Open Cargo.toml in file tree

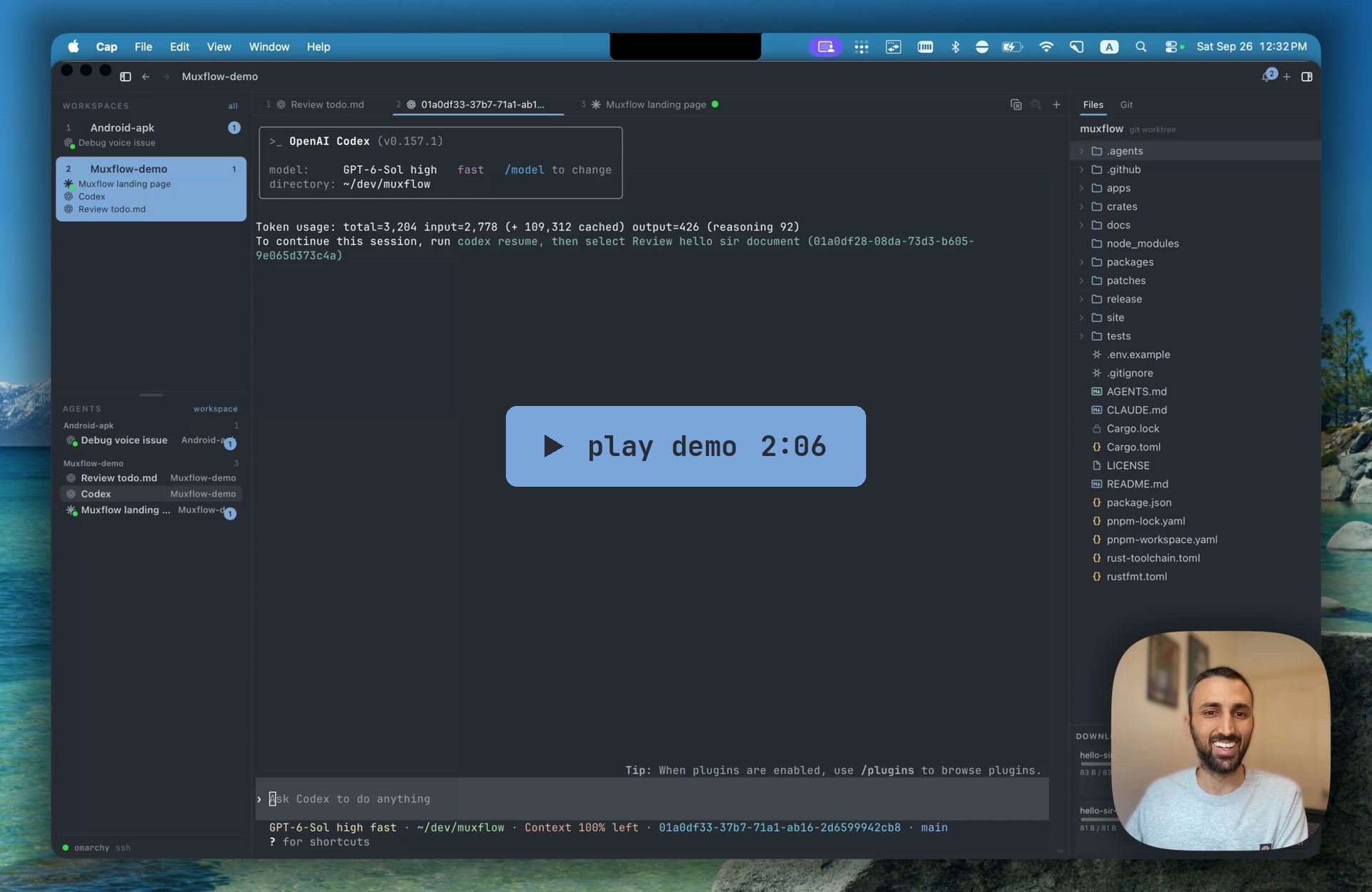(1133, 447)
